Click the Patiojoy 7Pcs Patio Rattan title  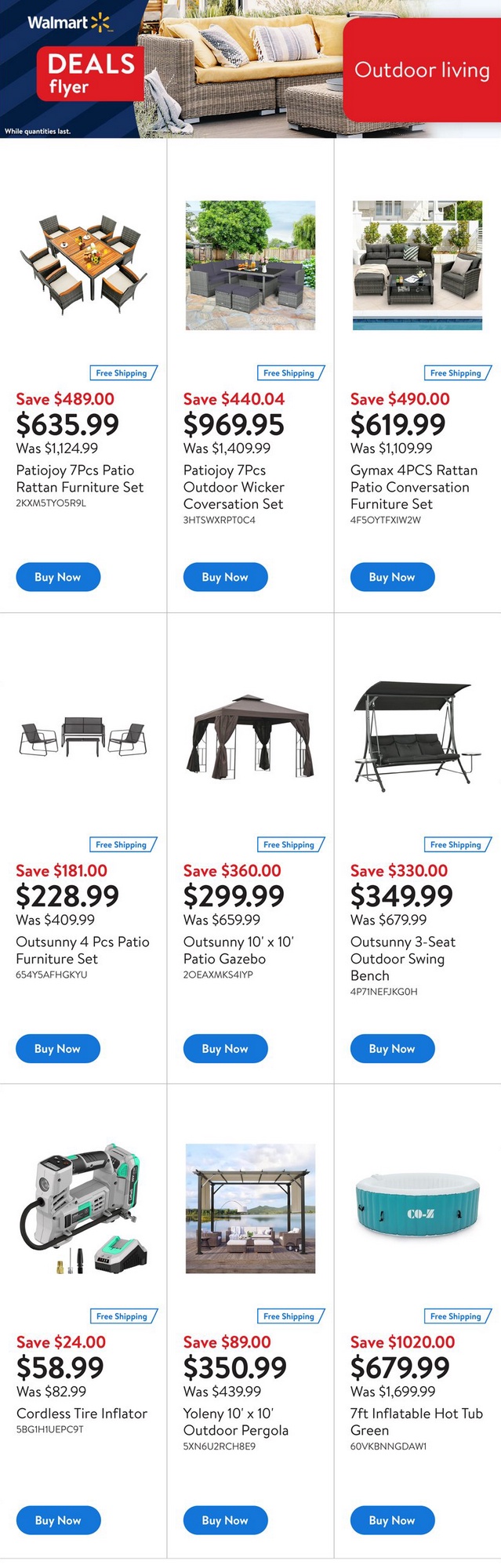coord(79,478)
